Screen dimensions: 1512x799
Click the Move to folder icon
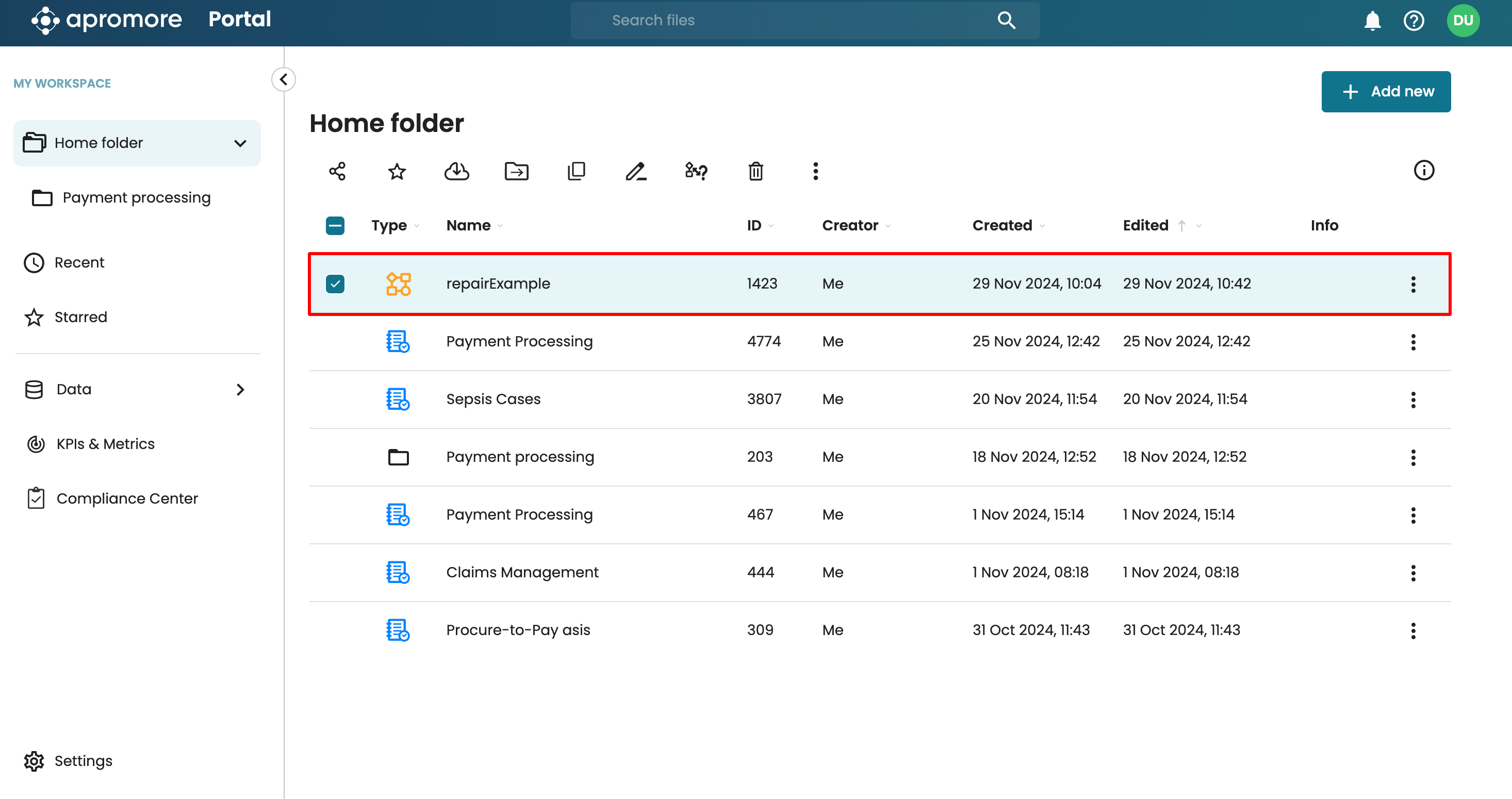[516, 171]
